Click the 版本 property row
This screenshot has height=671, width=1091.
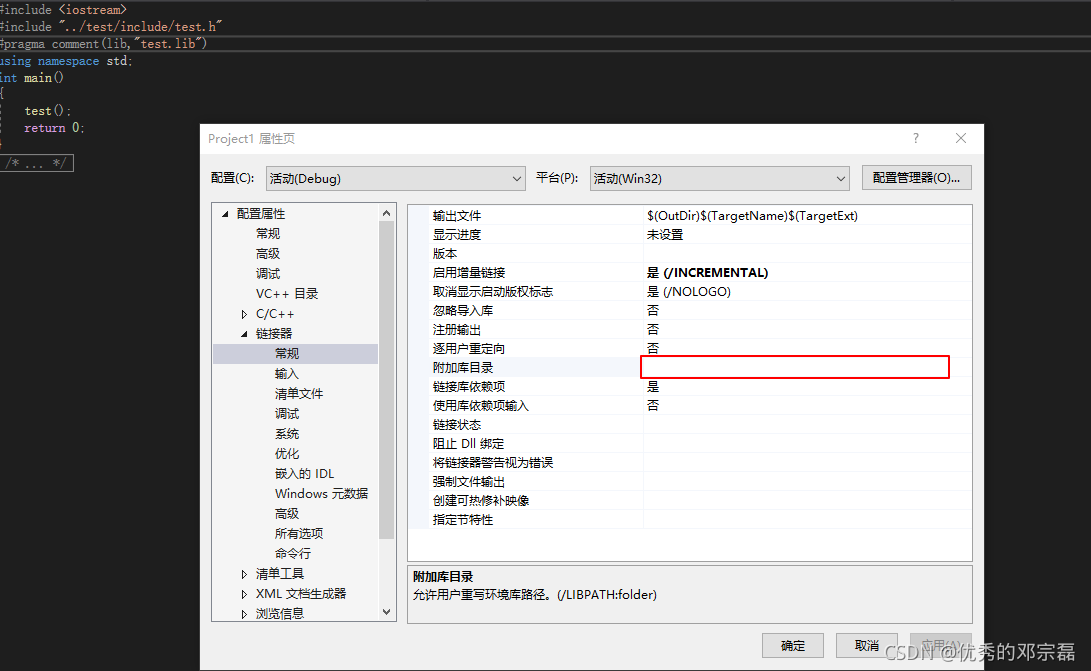690,254
